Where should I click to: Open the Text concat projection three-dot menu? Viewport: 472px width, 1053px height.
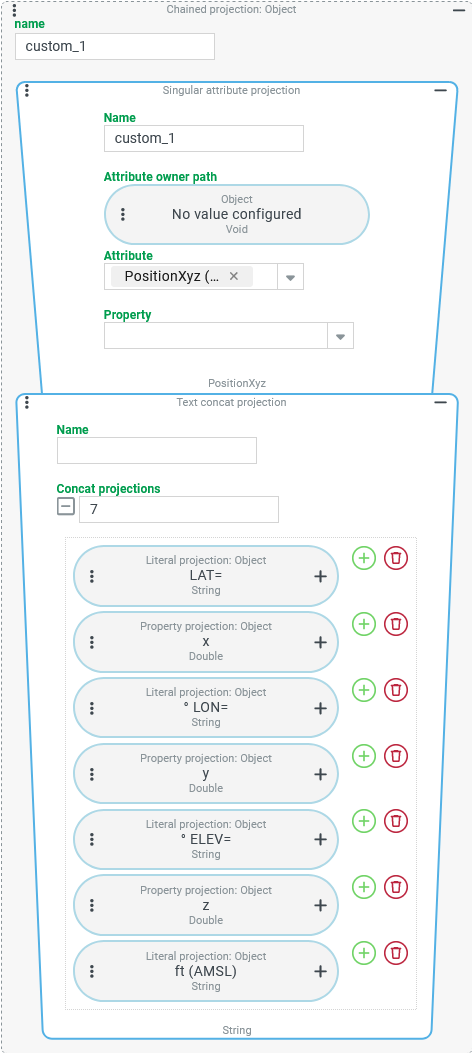[26, 402]
